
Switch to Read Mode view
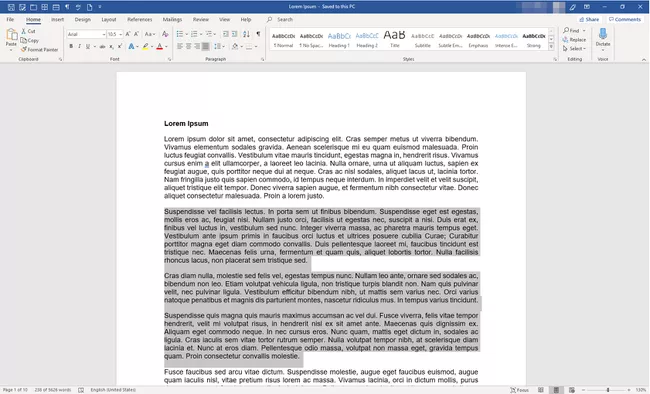541,390
